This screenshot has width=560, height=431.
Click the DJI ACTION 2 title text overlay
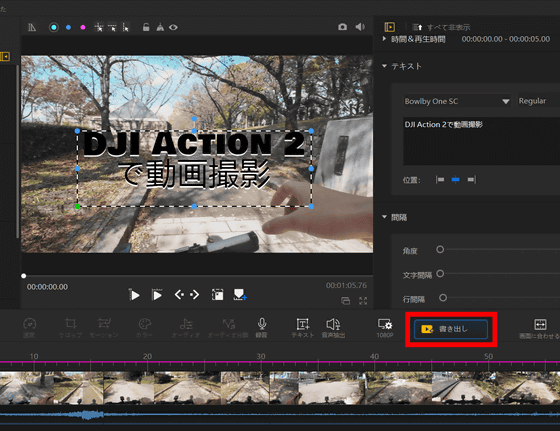tap(194, 144)
